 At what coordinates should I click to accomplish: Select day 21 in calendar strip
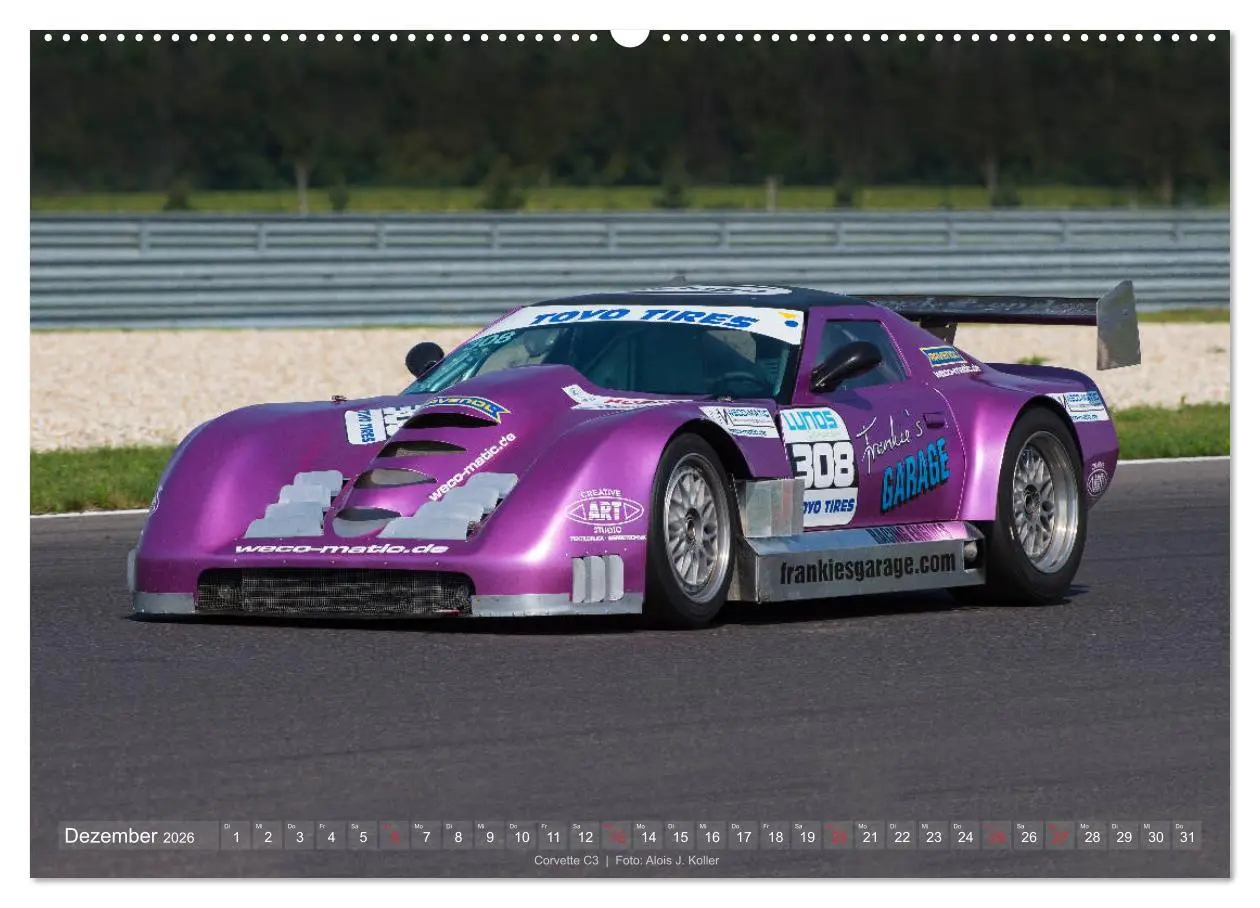click(870, 836)
